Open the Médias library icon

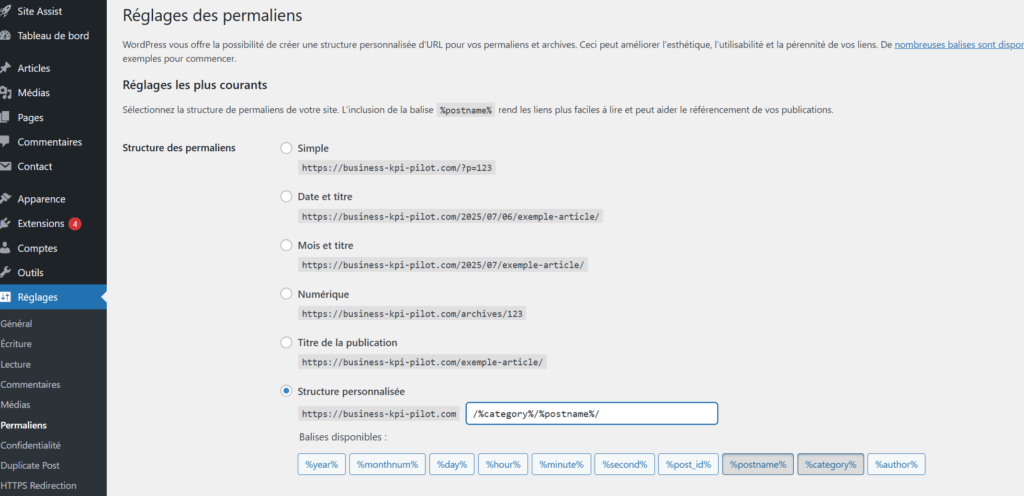[5, 93]
